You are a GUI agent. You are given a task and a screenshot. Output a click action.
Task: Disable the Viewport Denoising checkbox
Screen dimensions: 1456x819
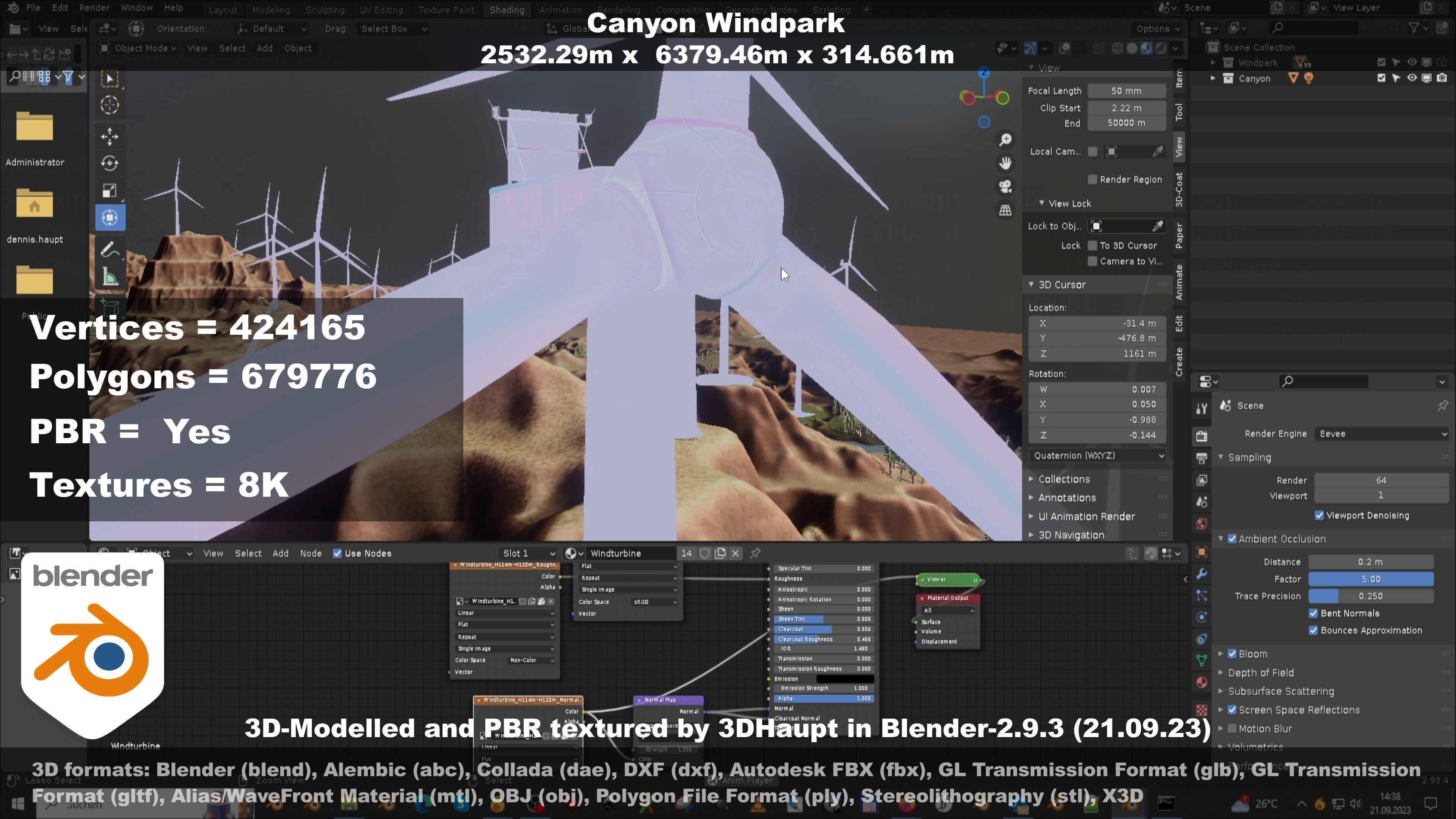point(1319,516)
